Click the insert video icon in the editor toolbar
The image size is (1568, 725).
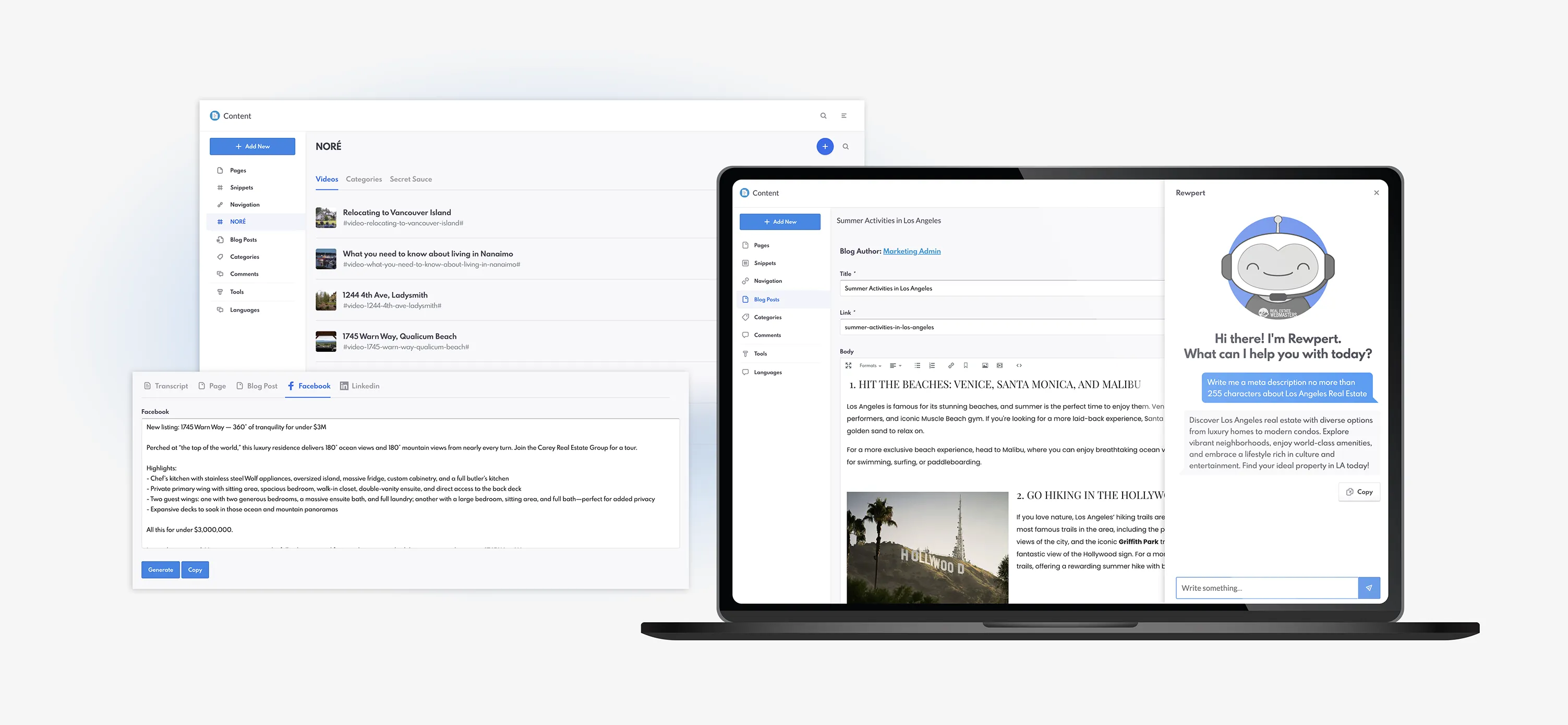[999, 365]
